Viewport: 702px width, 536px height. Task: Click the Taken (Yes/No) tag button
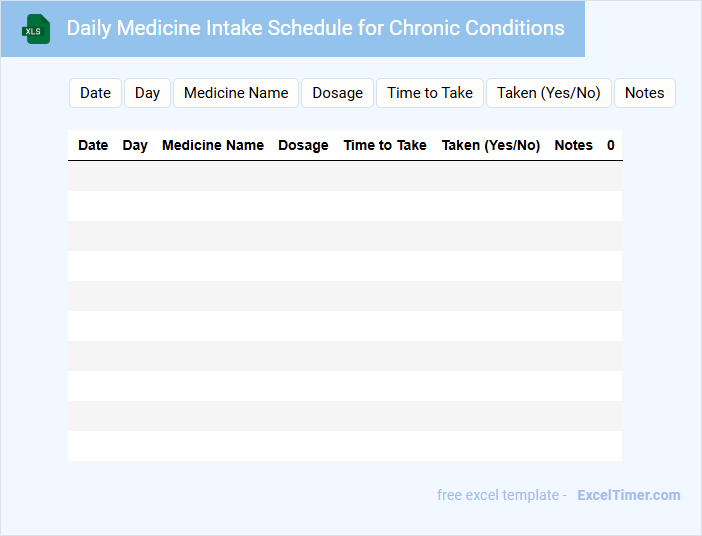(x=548, y=93)
